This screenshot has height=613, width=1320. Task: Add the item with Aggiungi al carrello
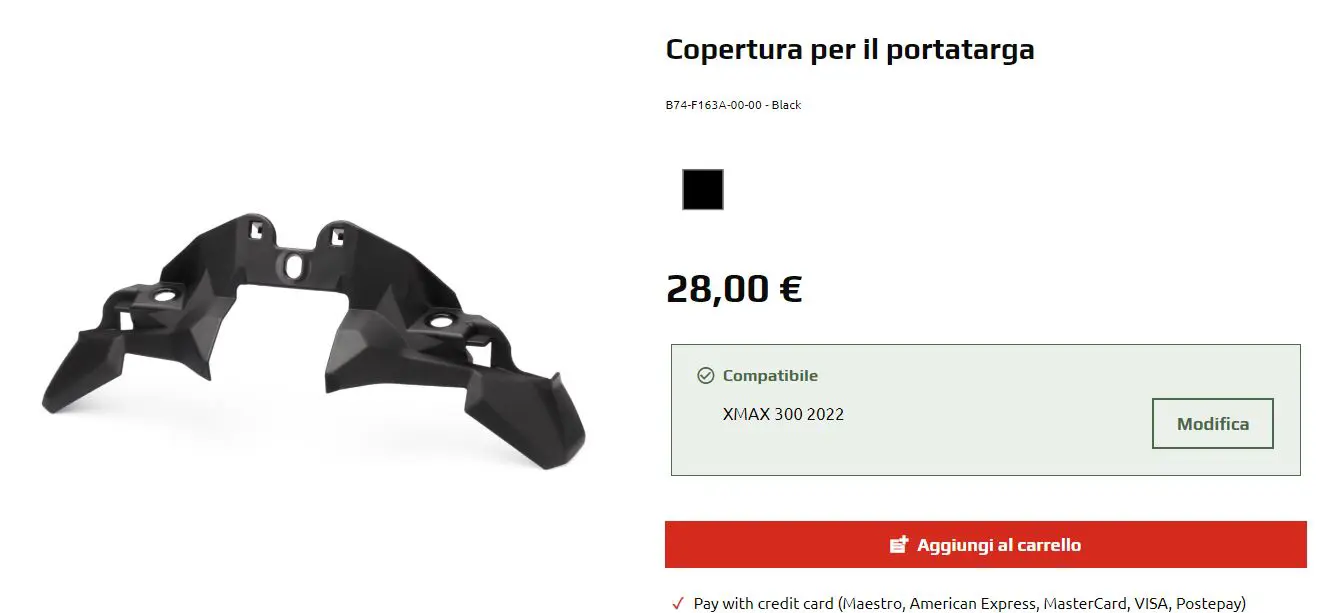[985, 545]
